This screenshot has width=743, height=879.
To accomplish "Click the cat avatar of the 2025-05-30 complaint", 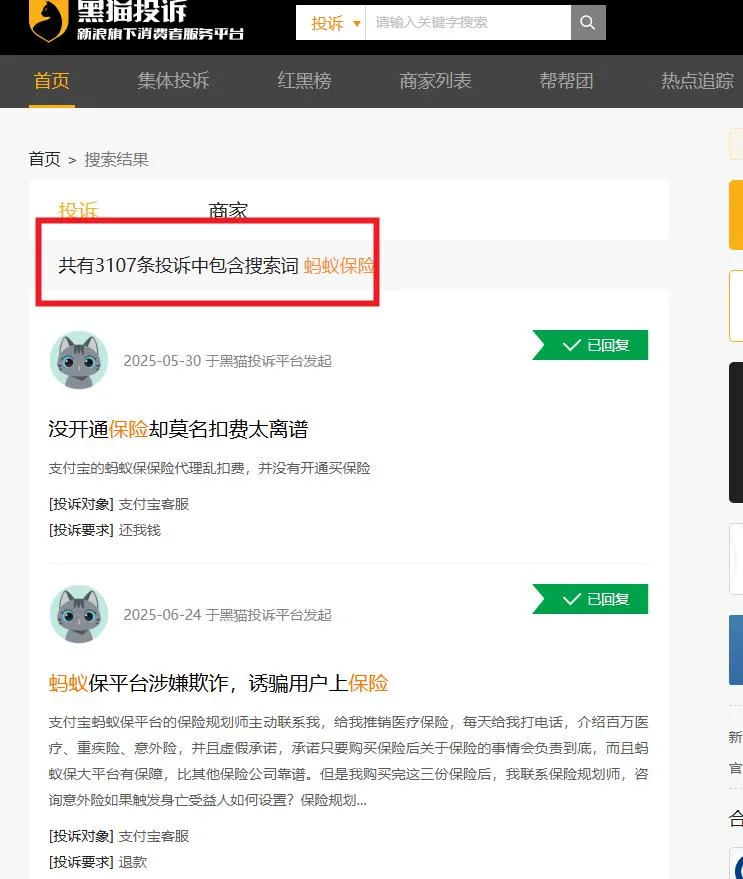I will click(79, 360).
